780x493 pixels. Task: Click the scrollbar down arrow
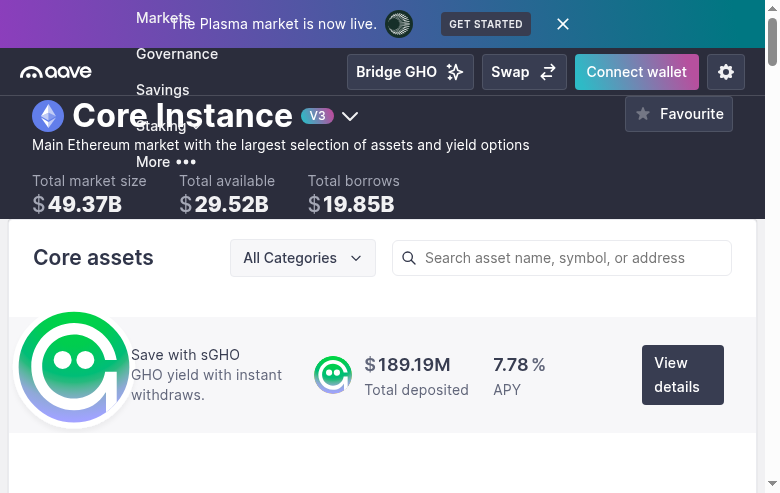pos(772,484)
